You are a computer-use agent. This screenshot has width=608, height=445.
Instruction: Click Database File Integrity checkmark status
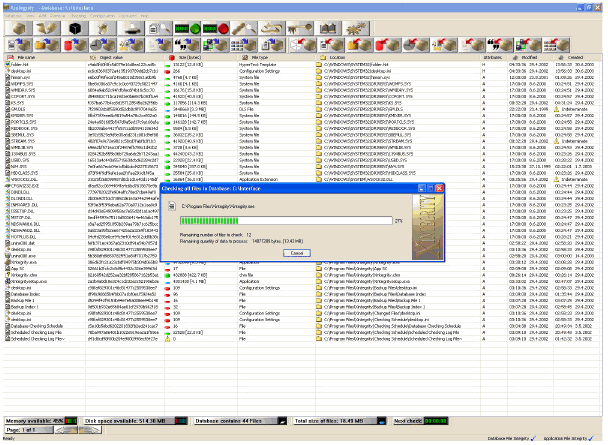(512, 438)
